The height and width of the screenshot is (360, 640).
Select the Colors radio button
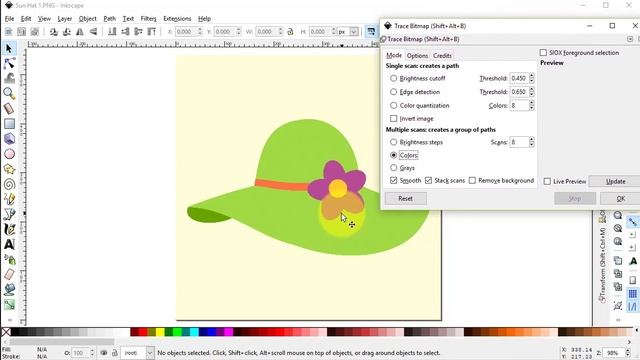[x=393, y=155]
